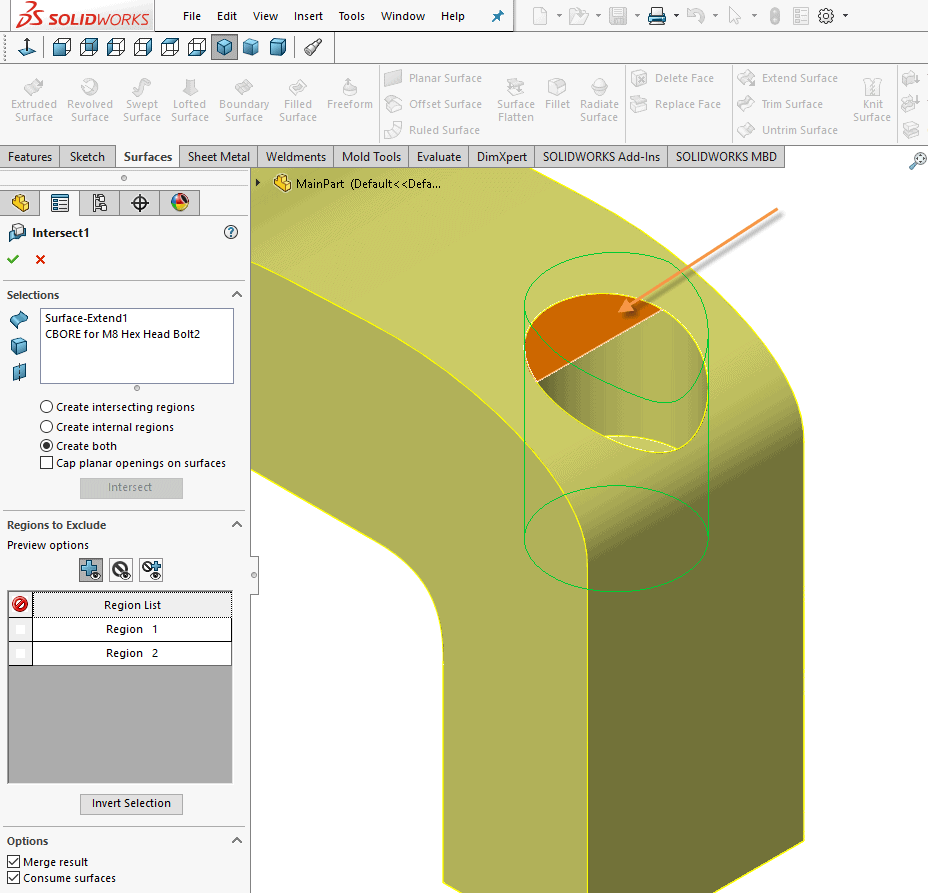
Task: Click Offset Surface command
Action: click(x=433, y=104)
